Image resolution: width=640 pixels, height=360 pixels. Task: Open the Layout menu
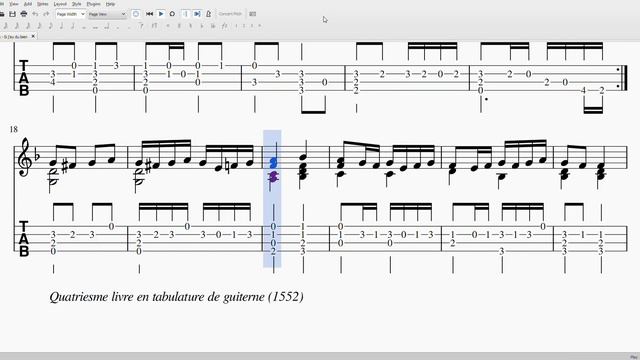coord(60,4)
